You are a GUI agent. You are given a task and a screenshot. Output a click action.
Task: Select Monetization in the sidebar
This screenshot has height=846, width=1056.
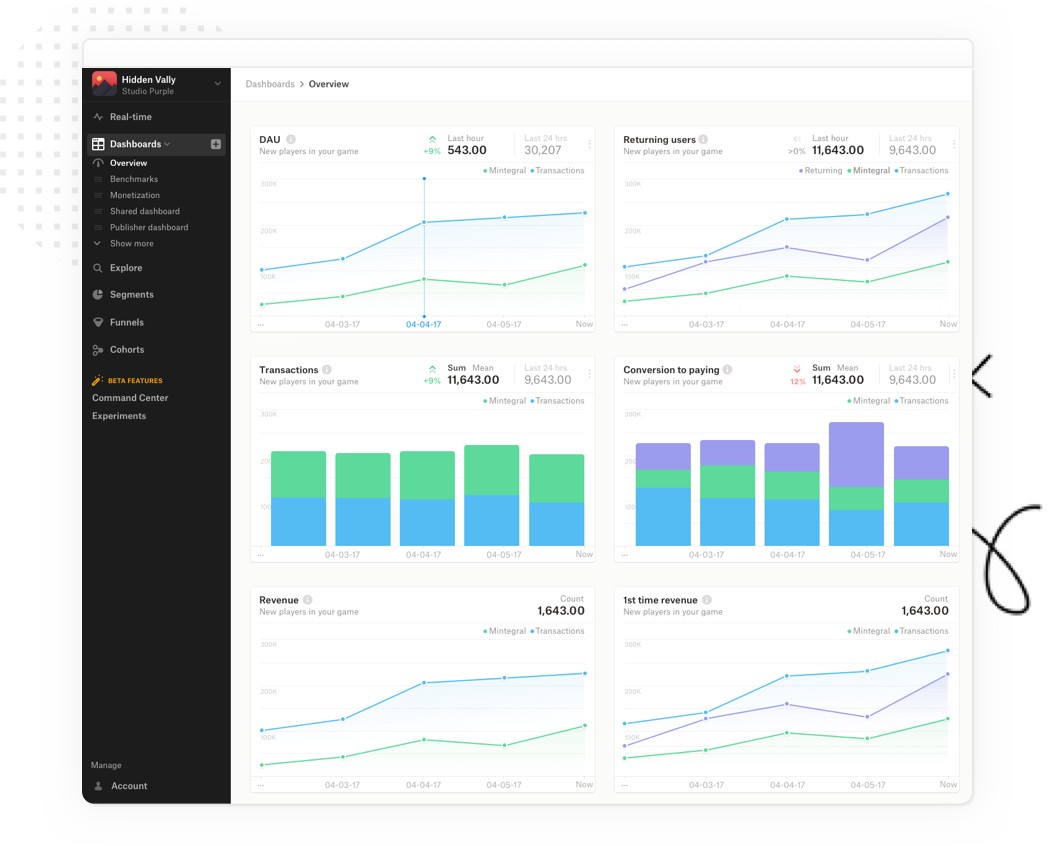pos(134,195)
